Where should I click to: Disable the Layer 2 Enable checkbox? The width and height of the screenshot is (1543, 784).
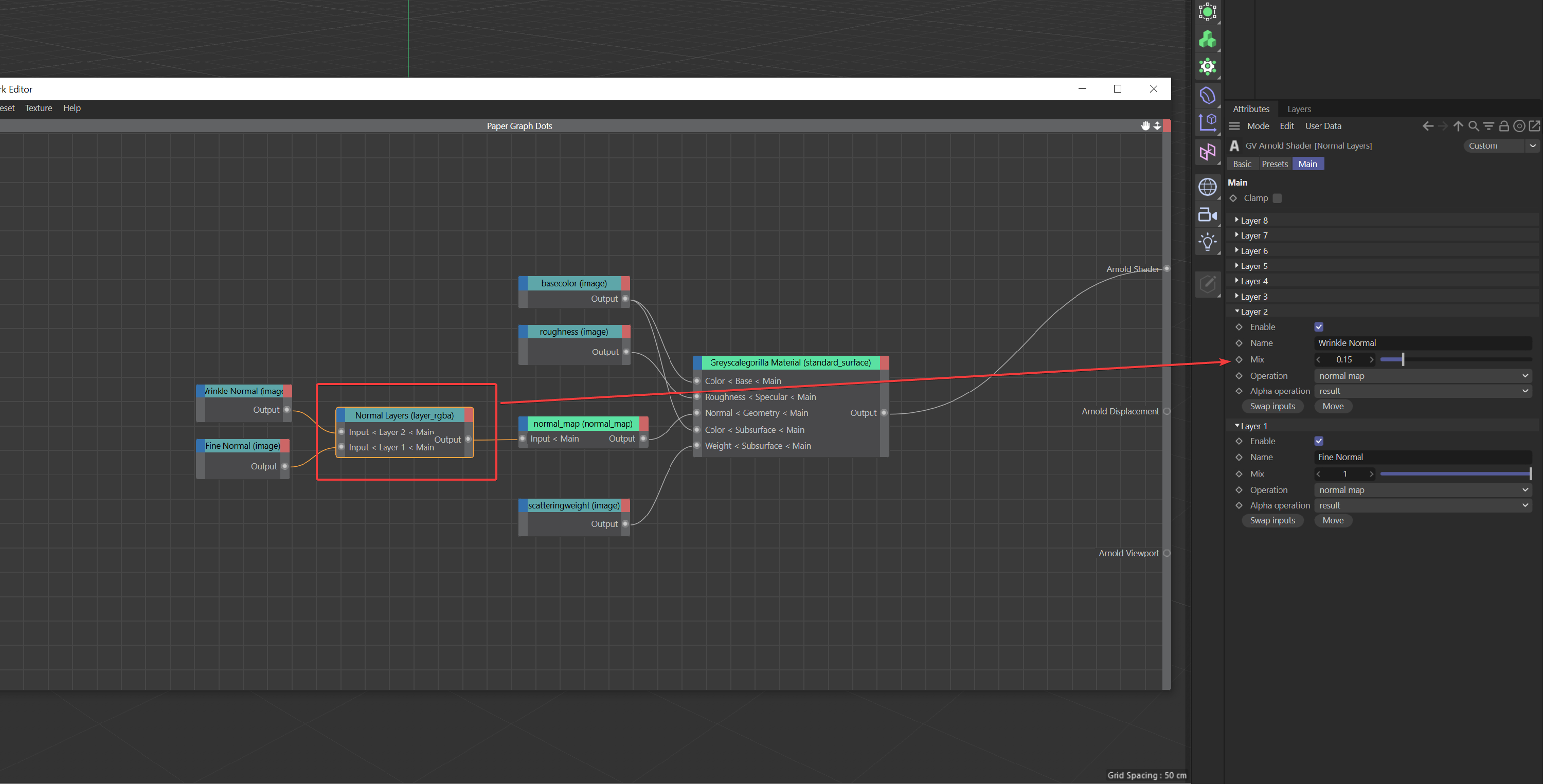1318,327
